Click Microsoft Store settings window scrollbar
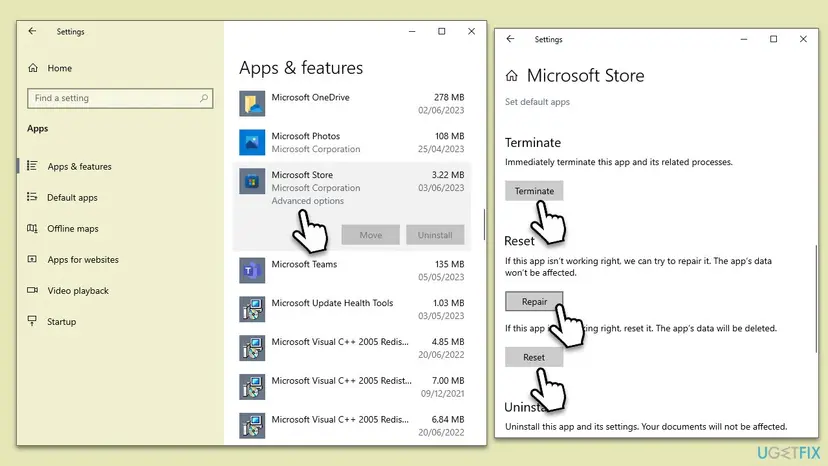Image resolution: width=828 pixels, height=466 pixels. [x=815, y=299]
